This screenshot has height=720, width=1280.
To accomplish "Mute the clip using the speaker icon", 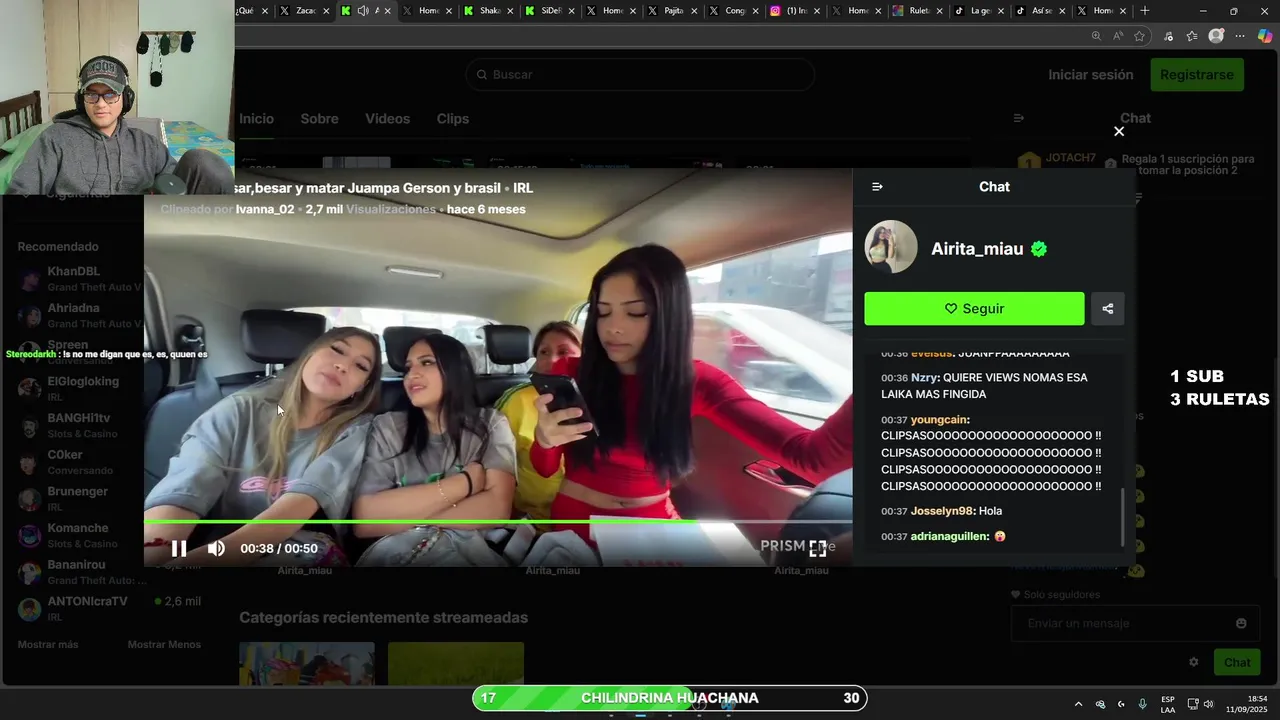I will click(x=216, y=548).
